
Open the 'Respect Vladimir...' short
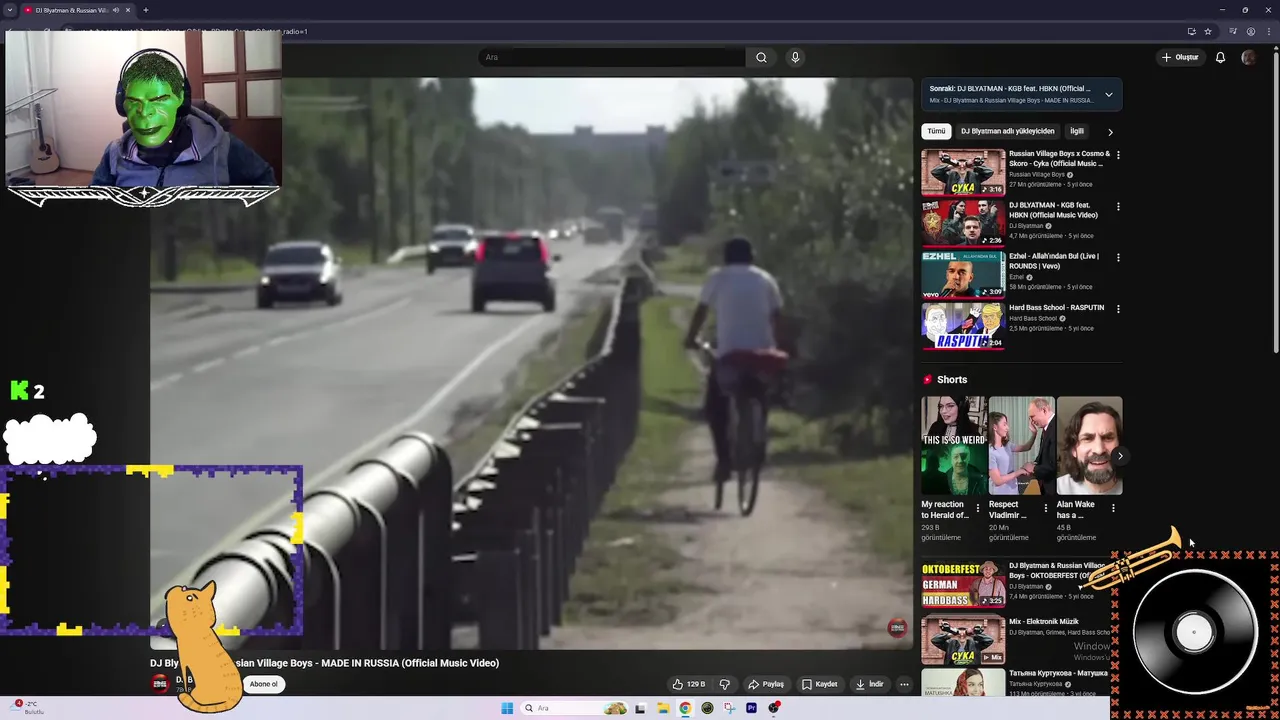tap(1021, 445)
